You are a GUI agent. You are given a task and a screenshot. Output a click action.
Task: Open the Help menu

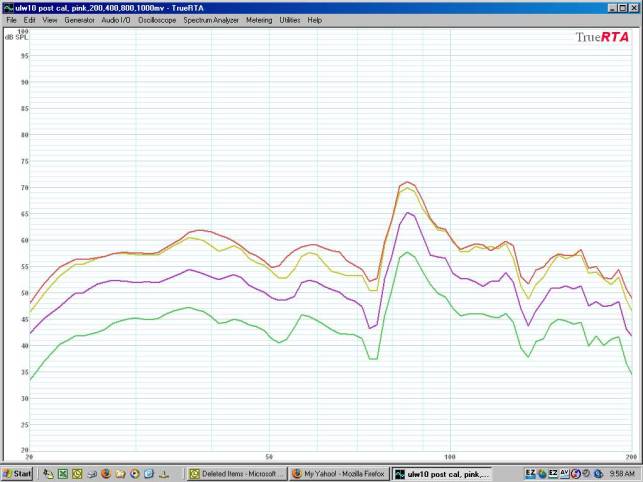[315, 20]
